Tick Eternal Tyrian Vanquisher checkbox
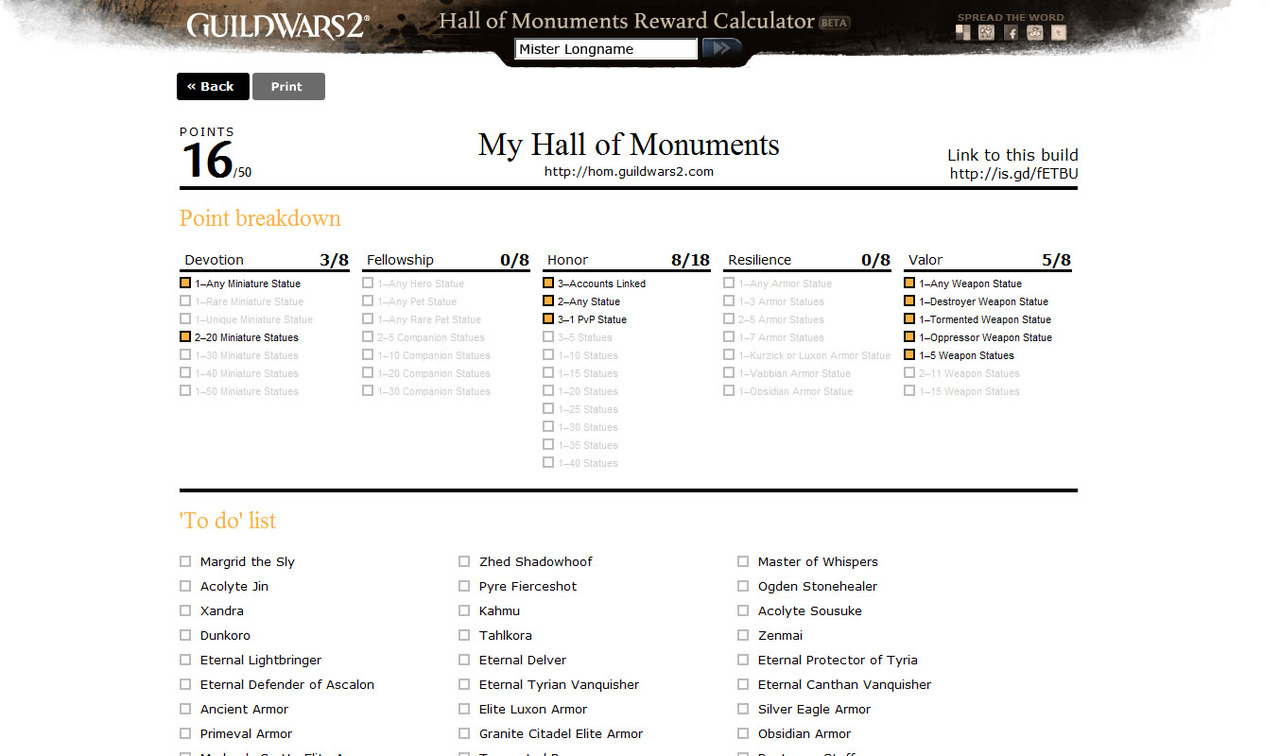 click(x=464, y=684)
